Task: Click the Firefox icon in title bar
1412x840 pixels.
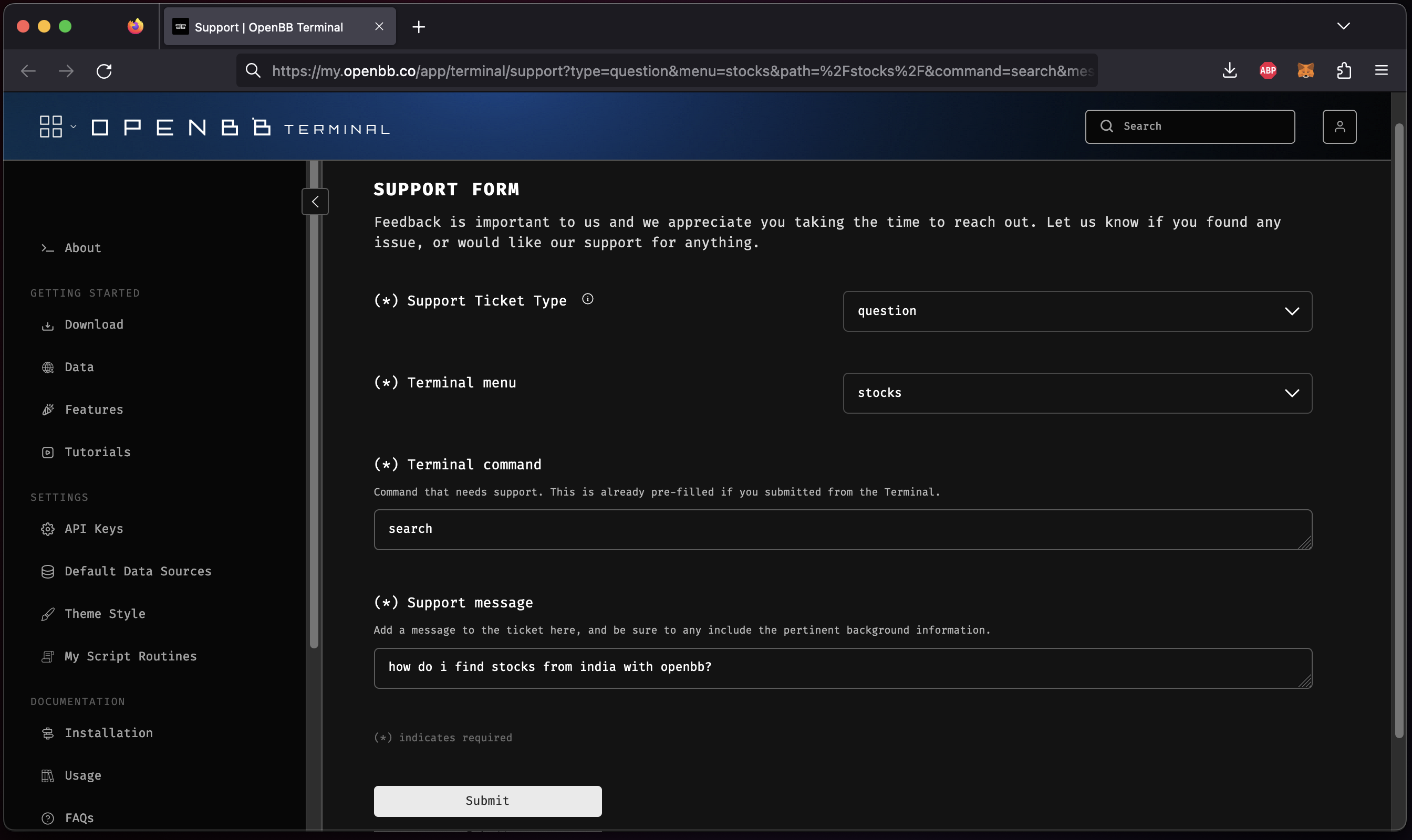Action: coord(135,26)
